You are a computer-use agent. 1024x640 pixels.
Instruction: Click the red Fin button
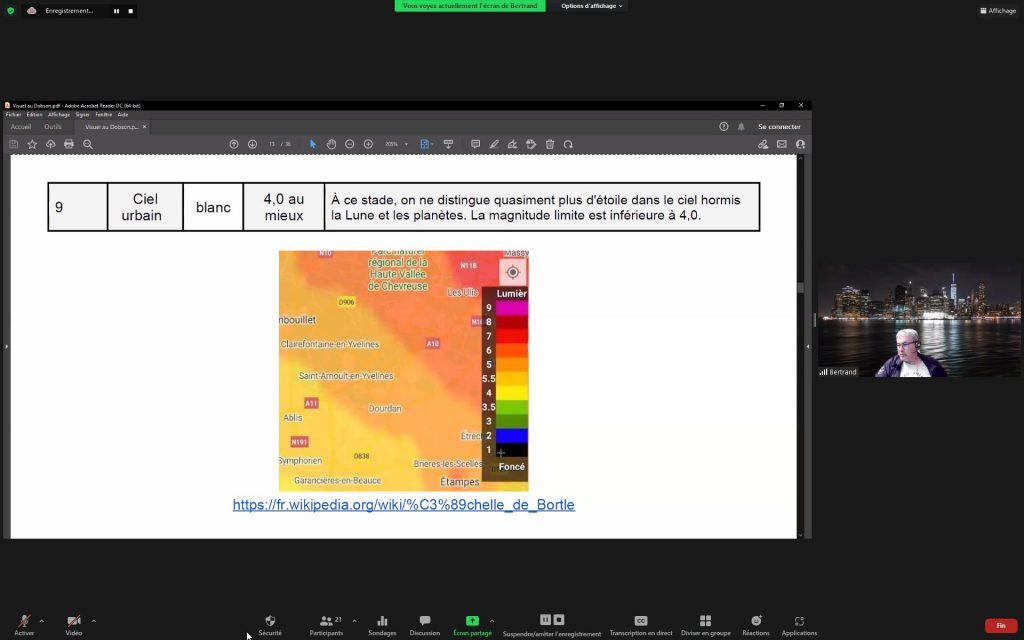coord(1000,626)
